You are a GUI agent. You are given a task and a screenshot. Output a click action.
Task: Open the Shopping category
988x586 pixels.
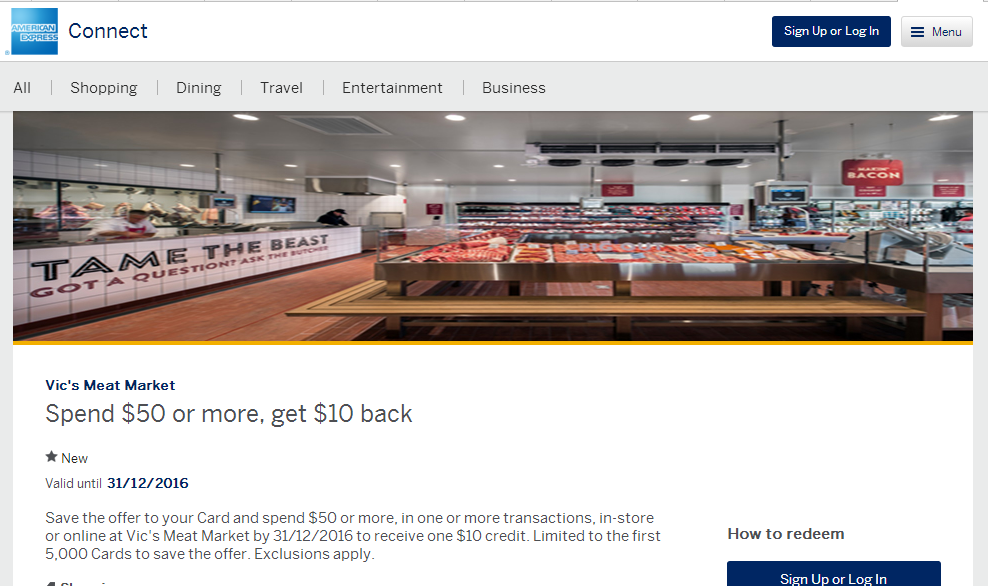click(x=104, y=88)
